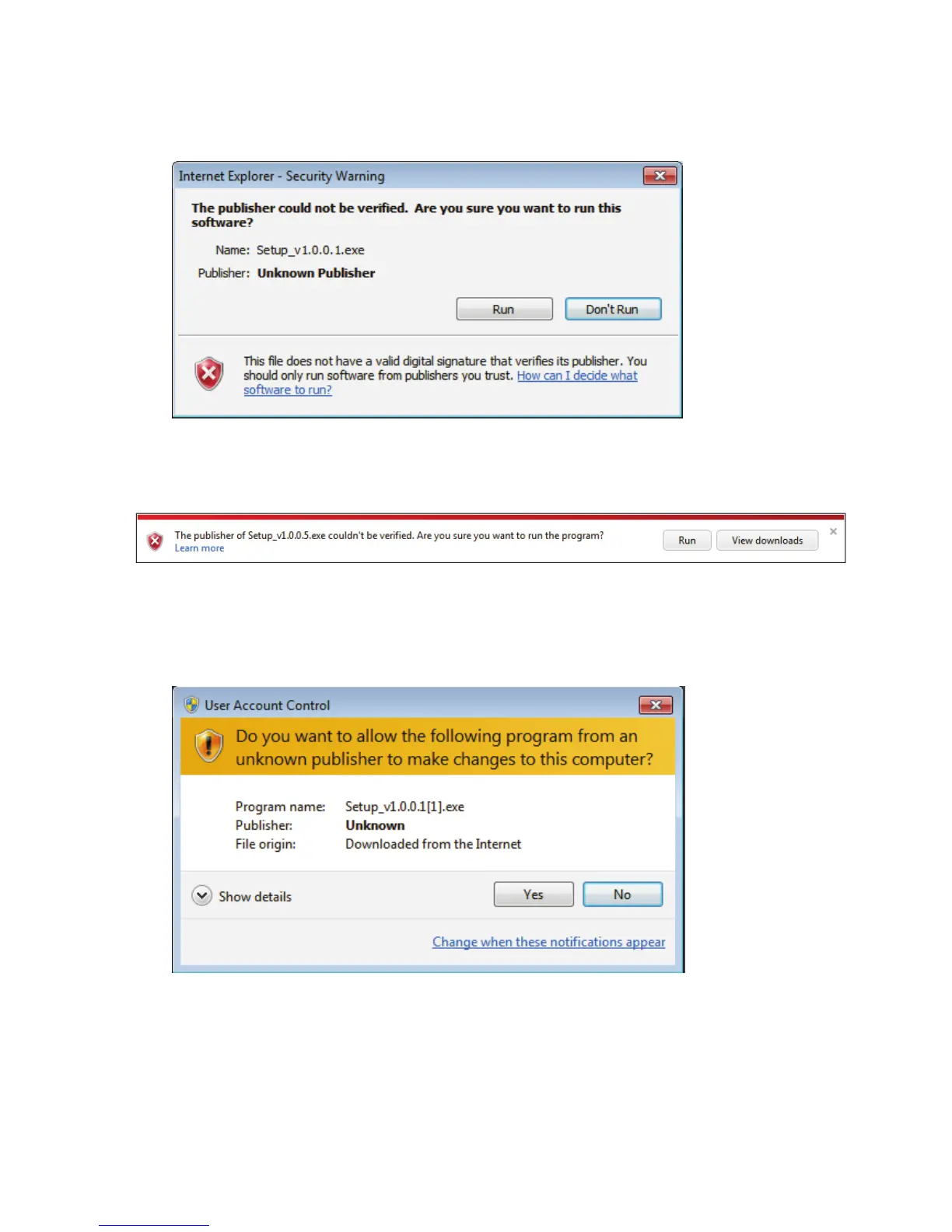Open the Learn more link in notification bar
The width and height of the screenshot is (952, 1232).
point(199,548)
